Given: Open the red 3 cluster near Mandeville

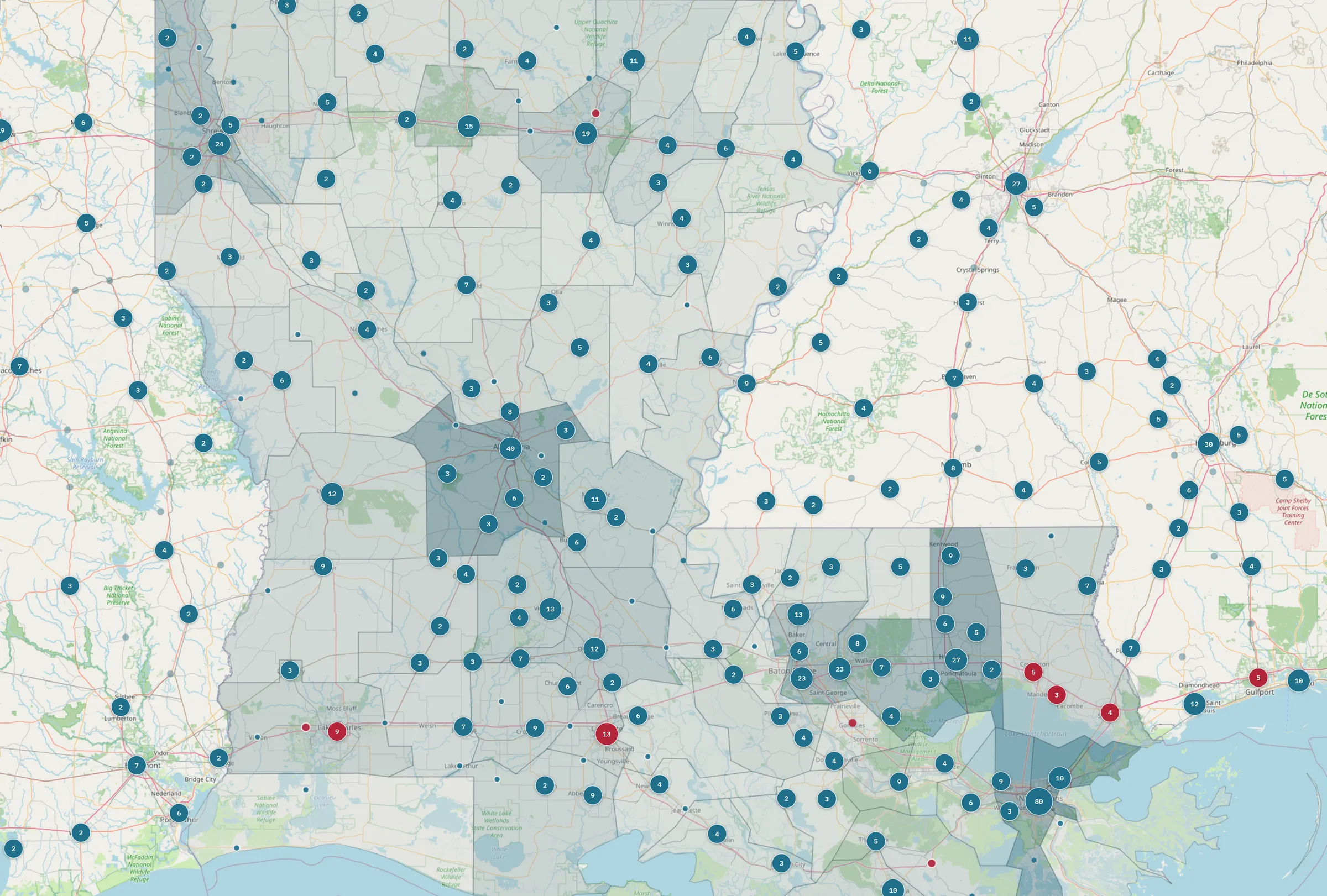Looking at the screenshot, I should 1056,695.
